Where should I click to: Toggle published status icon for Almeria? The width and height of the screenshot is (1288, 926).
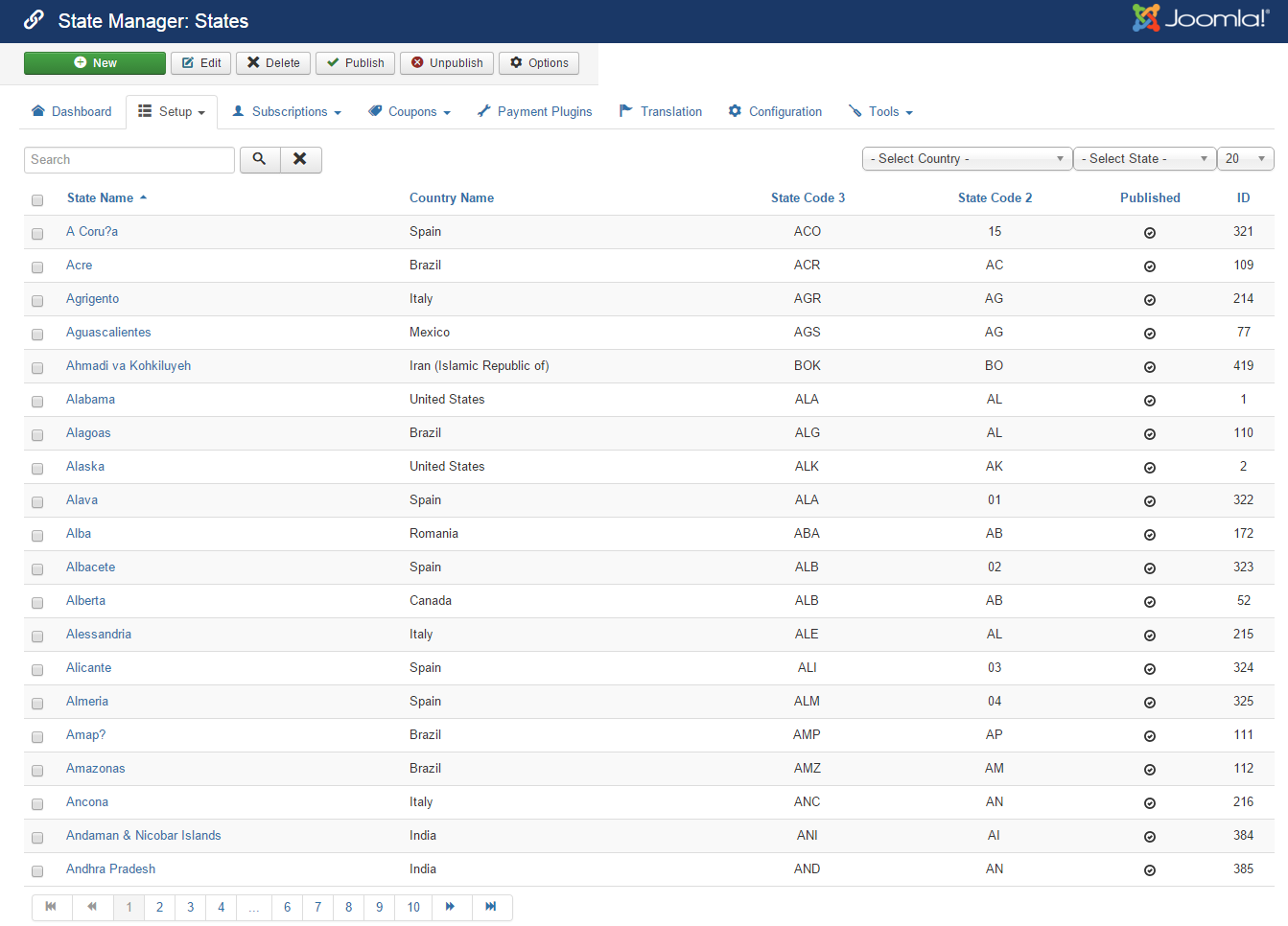[x=1150, y=703]
